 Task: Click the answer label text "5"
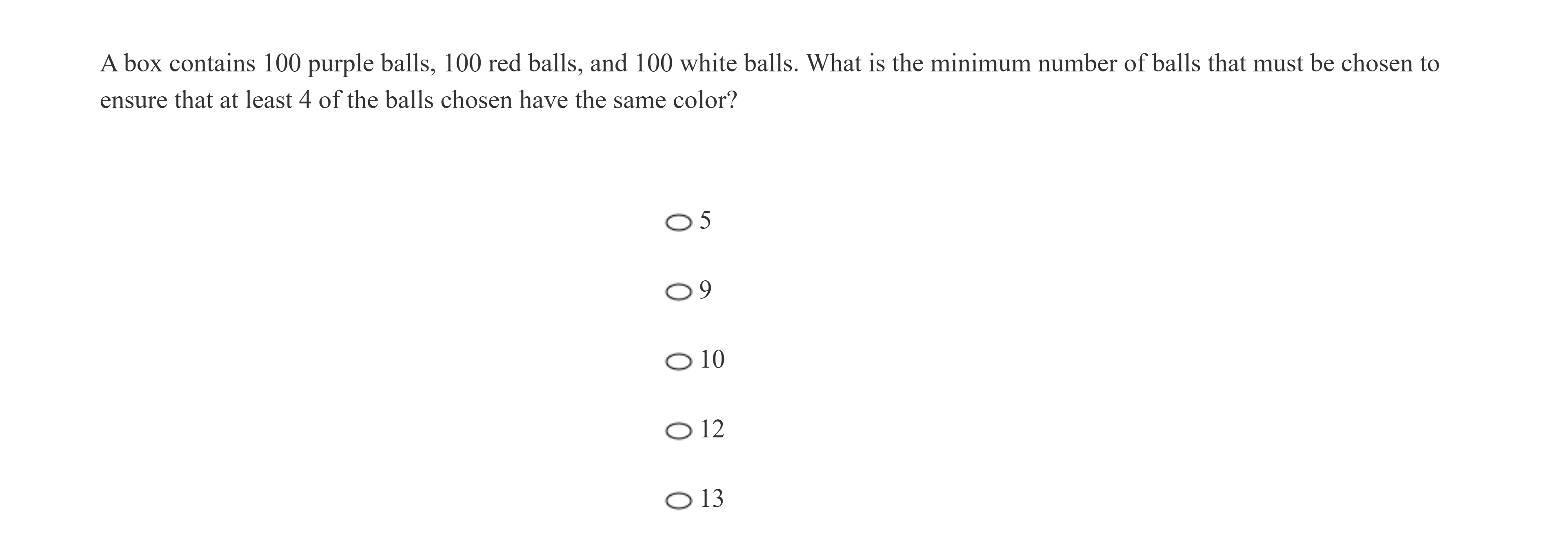click(x=705, y=220)
